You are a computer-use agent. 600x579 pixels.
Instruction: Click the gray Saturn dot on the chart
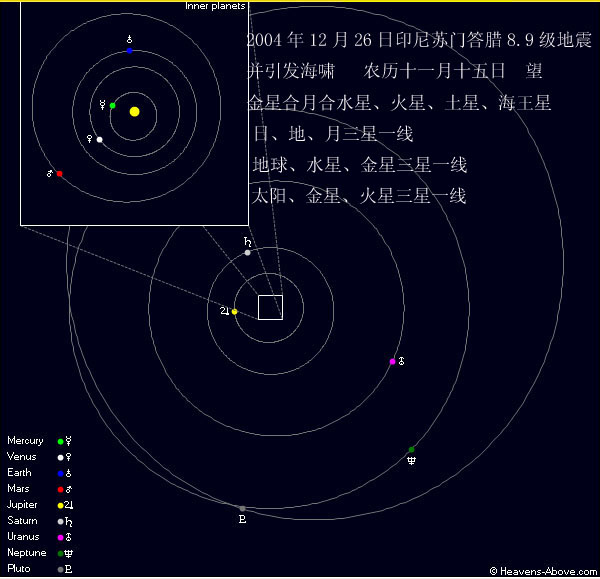[x=248, y=253]
